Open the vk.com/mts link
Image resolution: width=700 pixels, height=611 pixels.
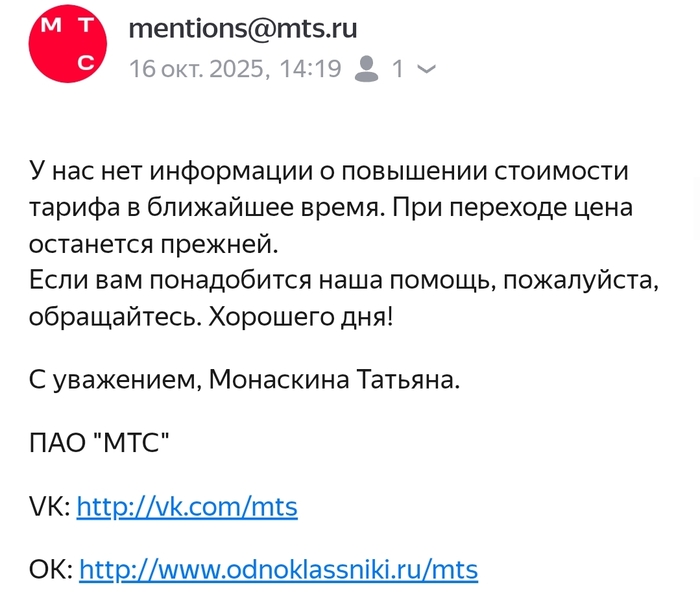point(187,507)
